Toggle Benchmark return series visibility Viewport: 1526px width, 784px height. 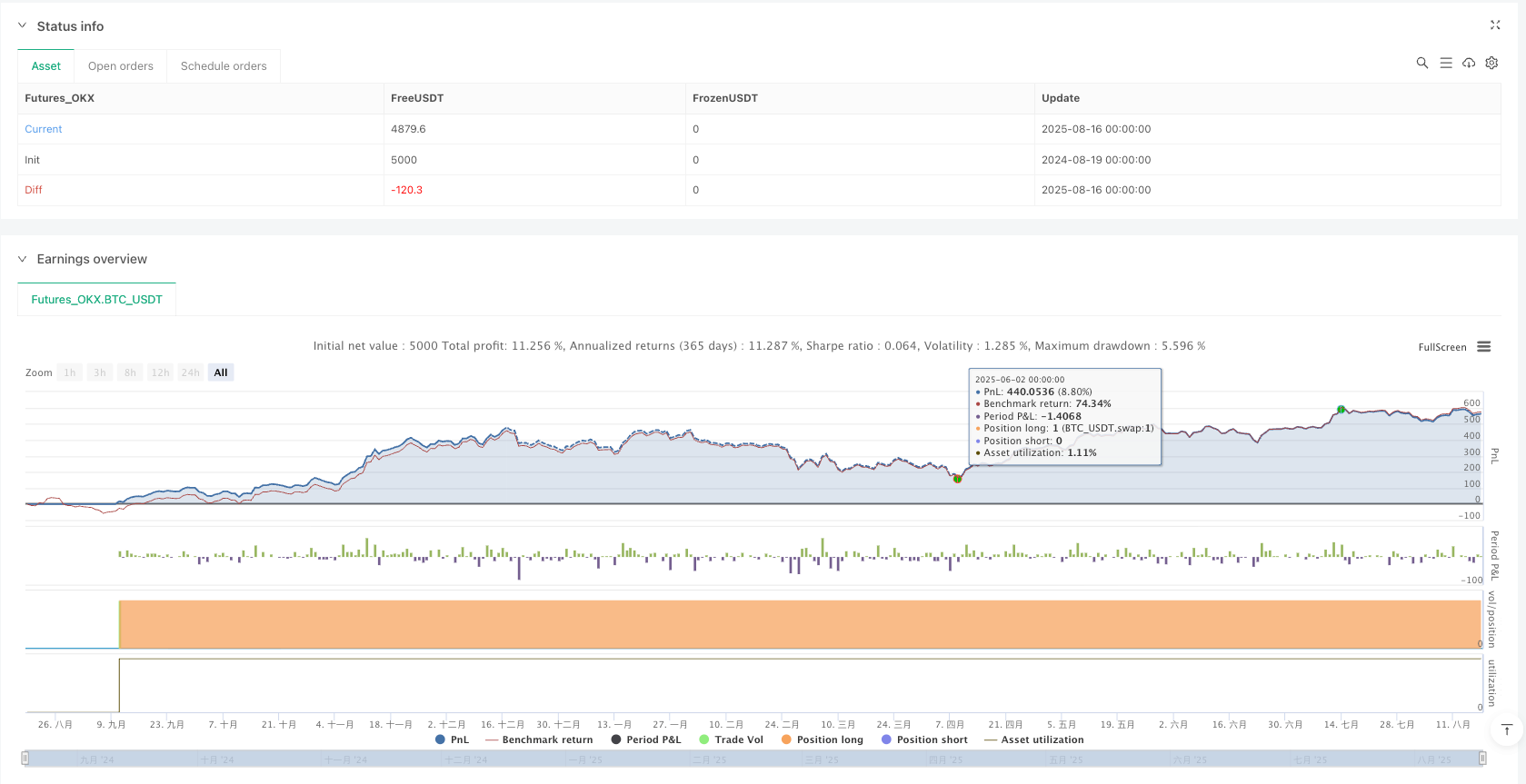point(539,739)
